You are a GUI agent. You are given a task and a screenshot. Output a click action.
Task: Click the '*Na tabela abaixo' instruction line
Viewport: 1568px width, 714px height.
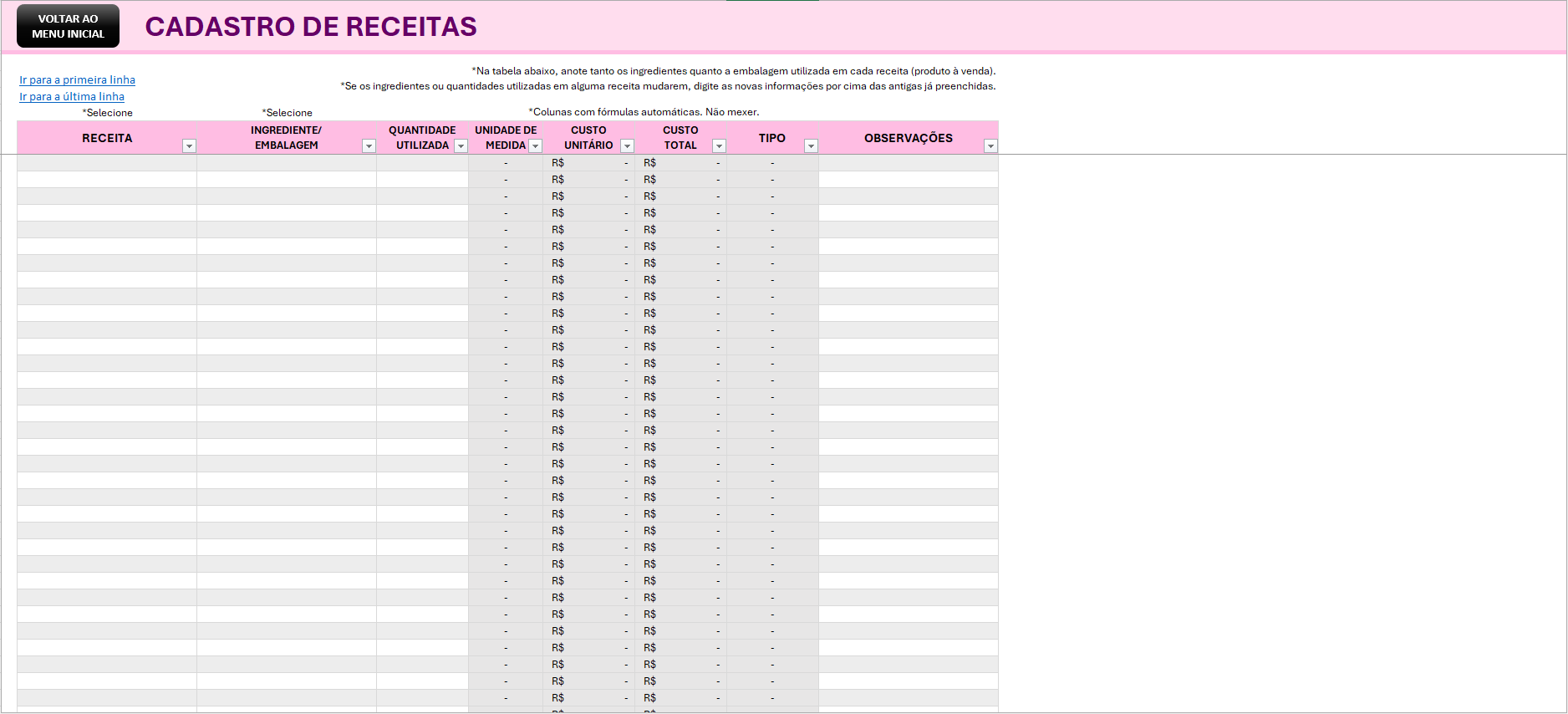(x=734, y=71)
